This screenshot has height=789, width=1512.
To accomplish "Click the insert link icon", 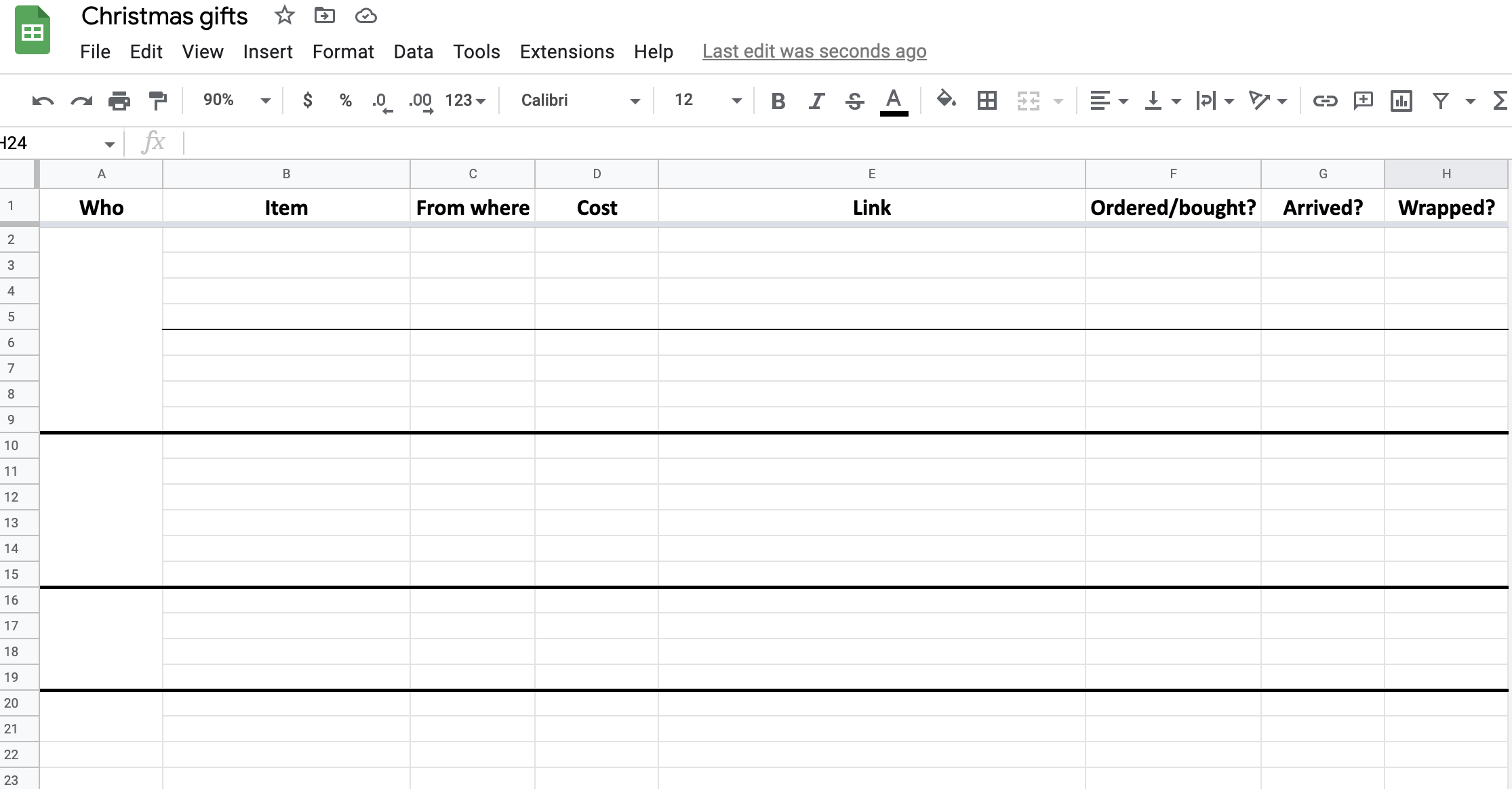I will coord(1324,101).
